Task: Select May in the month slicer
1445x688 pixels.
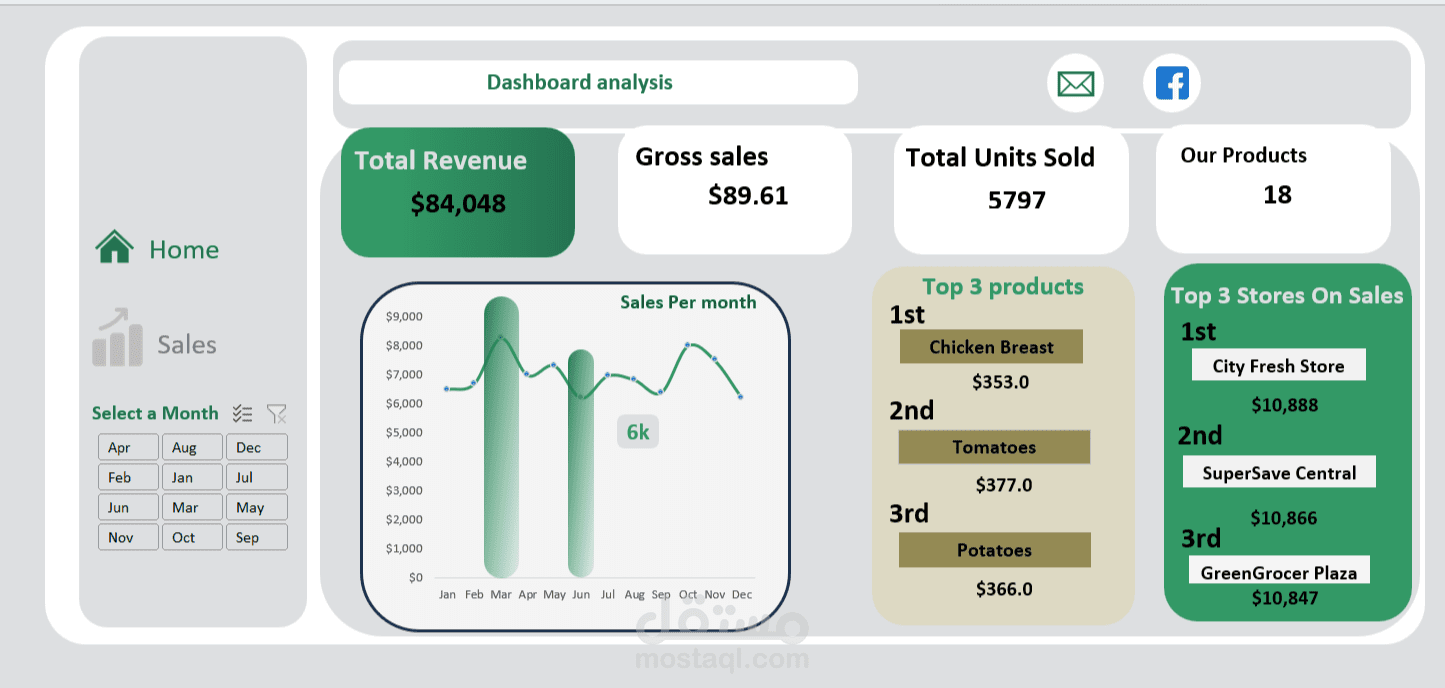Action: [256, 507]
